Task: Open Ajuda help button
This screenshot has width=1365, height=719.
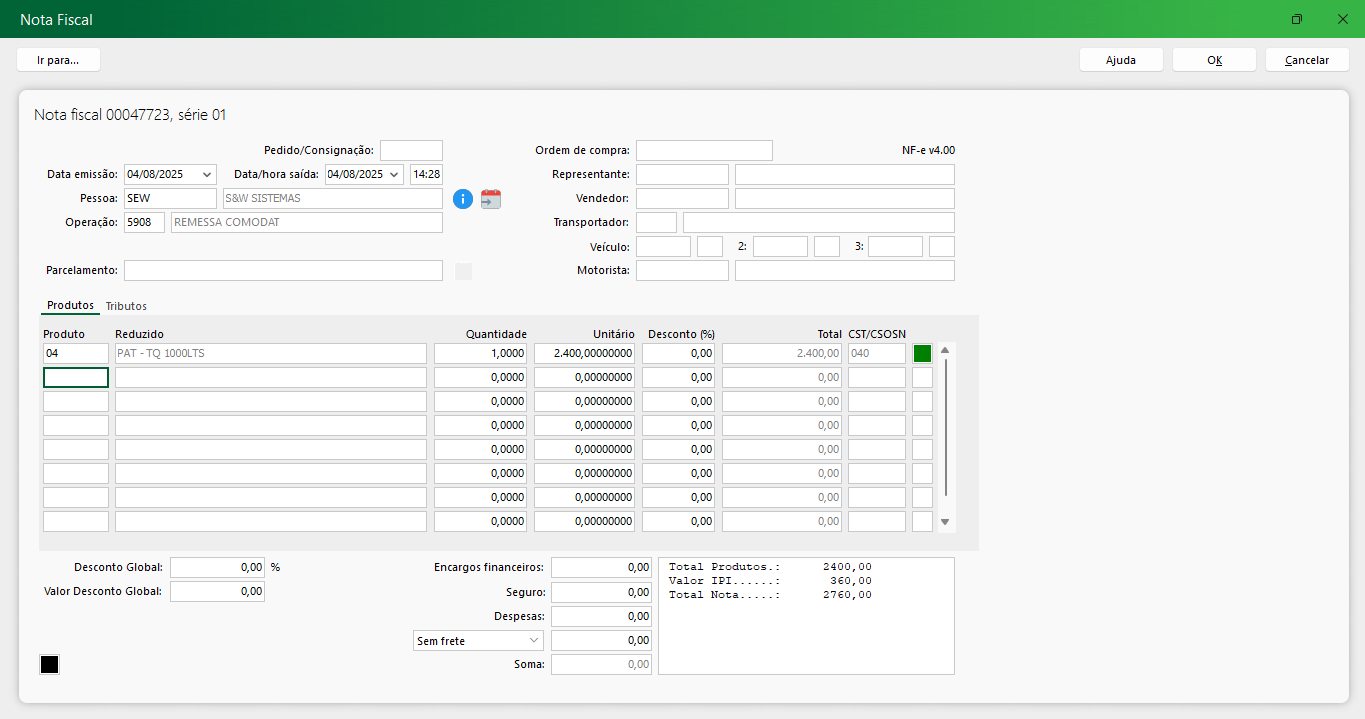Action: 1120,60
